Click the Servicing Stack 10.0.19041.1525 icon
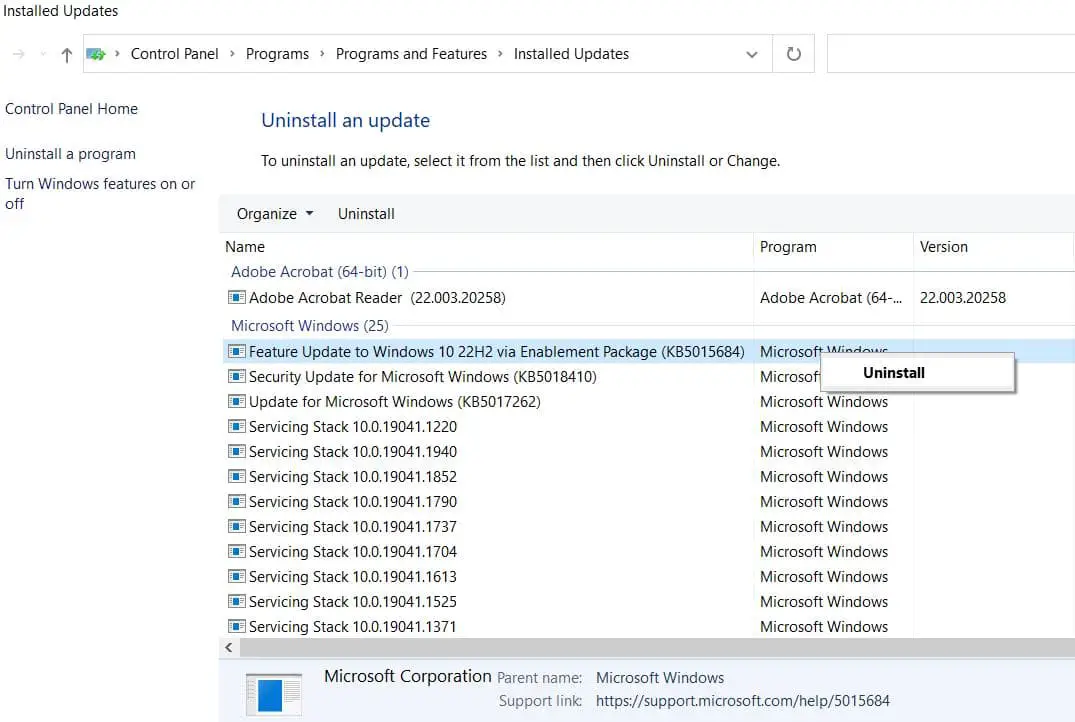 pyautogui.click(x=237, y=602)
